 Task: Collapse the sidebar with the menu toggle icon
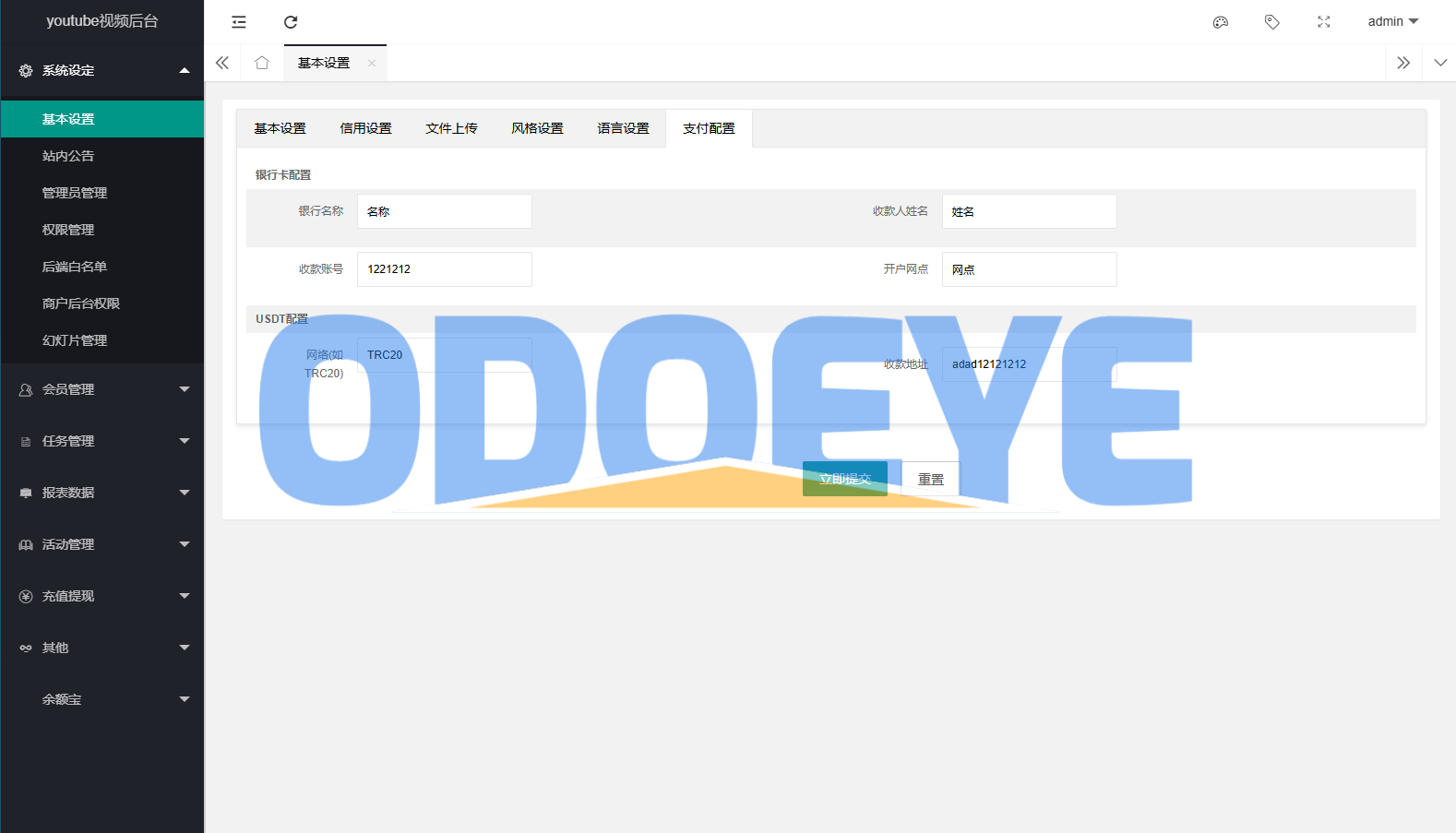pyautogui.click(x=239, y=22)
